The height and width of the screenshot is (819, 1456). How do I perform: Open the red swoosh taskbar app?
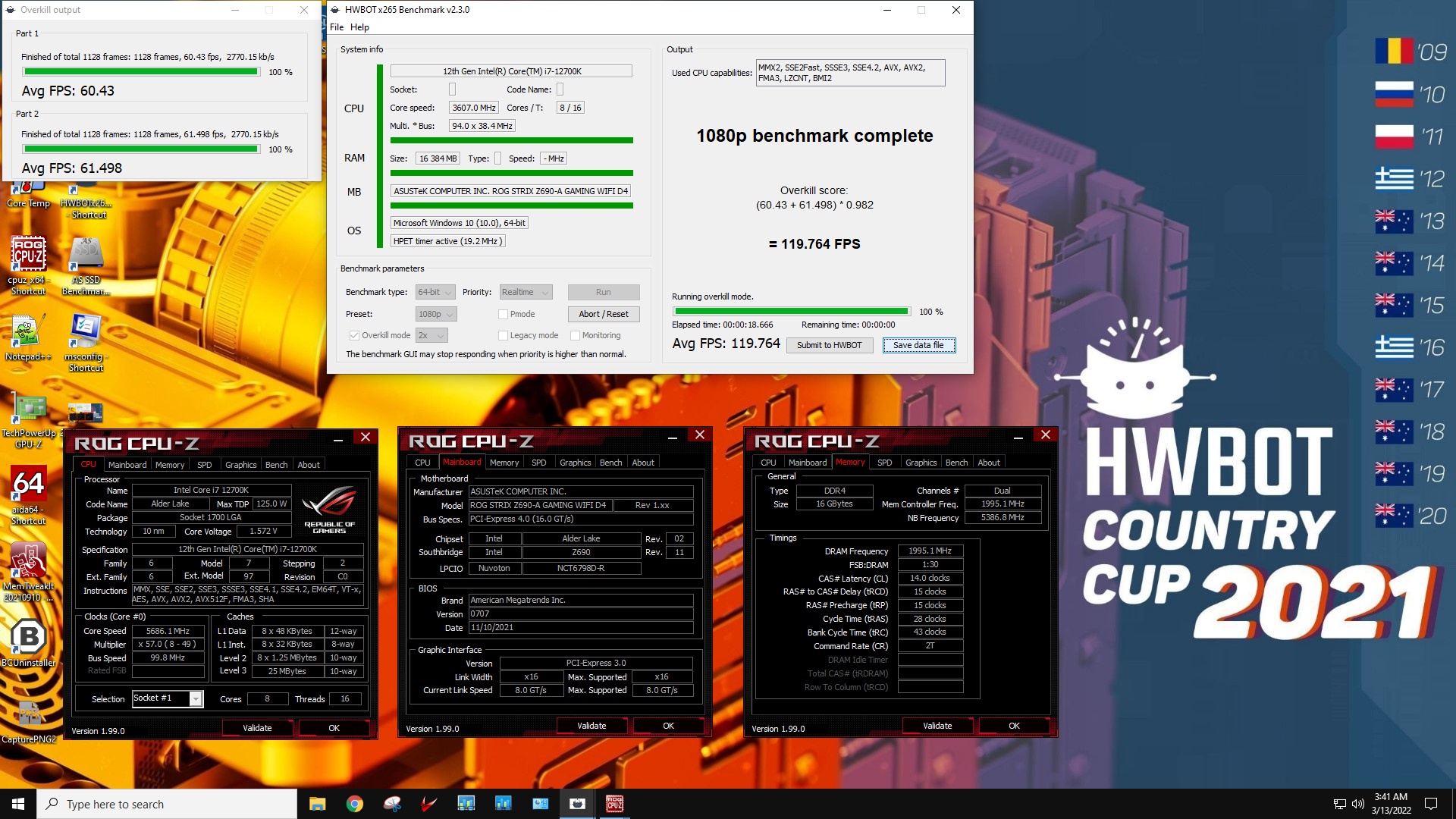click(429, 804)
